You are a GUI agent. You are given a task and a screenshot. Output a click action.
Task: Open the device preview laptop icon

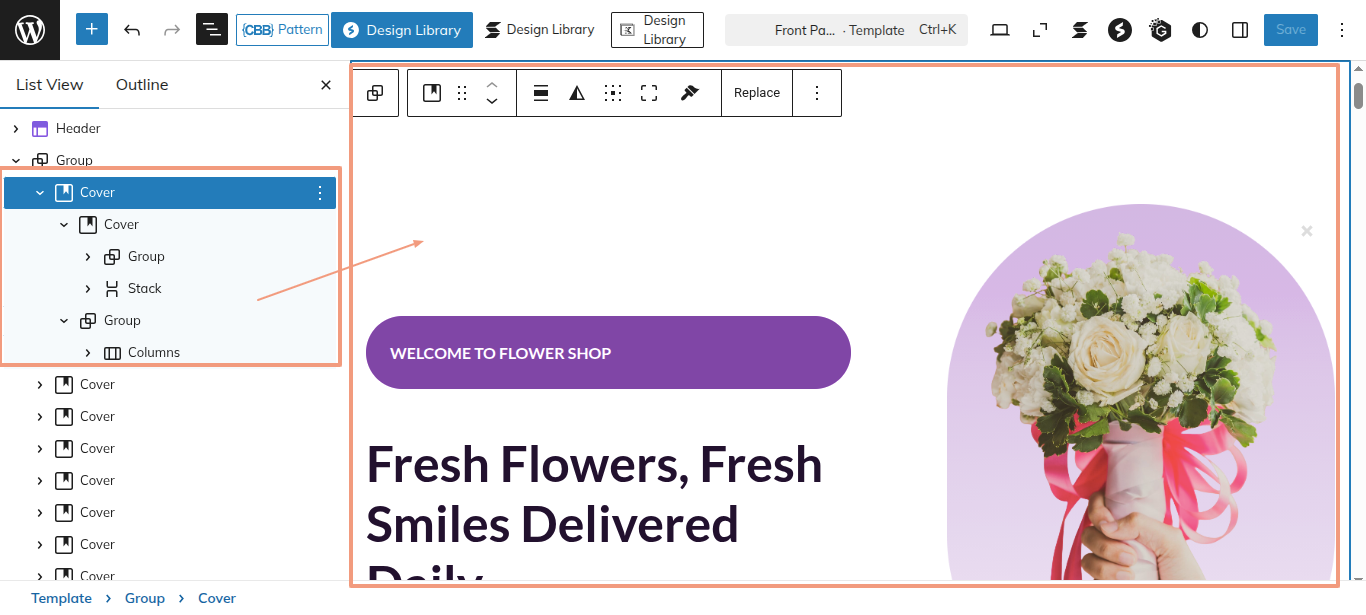click(x=1000, y=30)
